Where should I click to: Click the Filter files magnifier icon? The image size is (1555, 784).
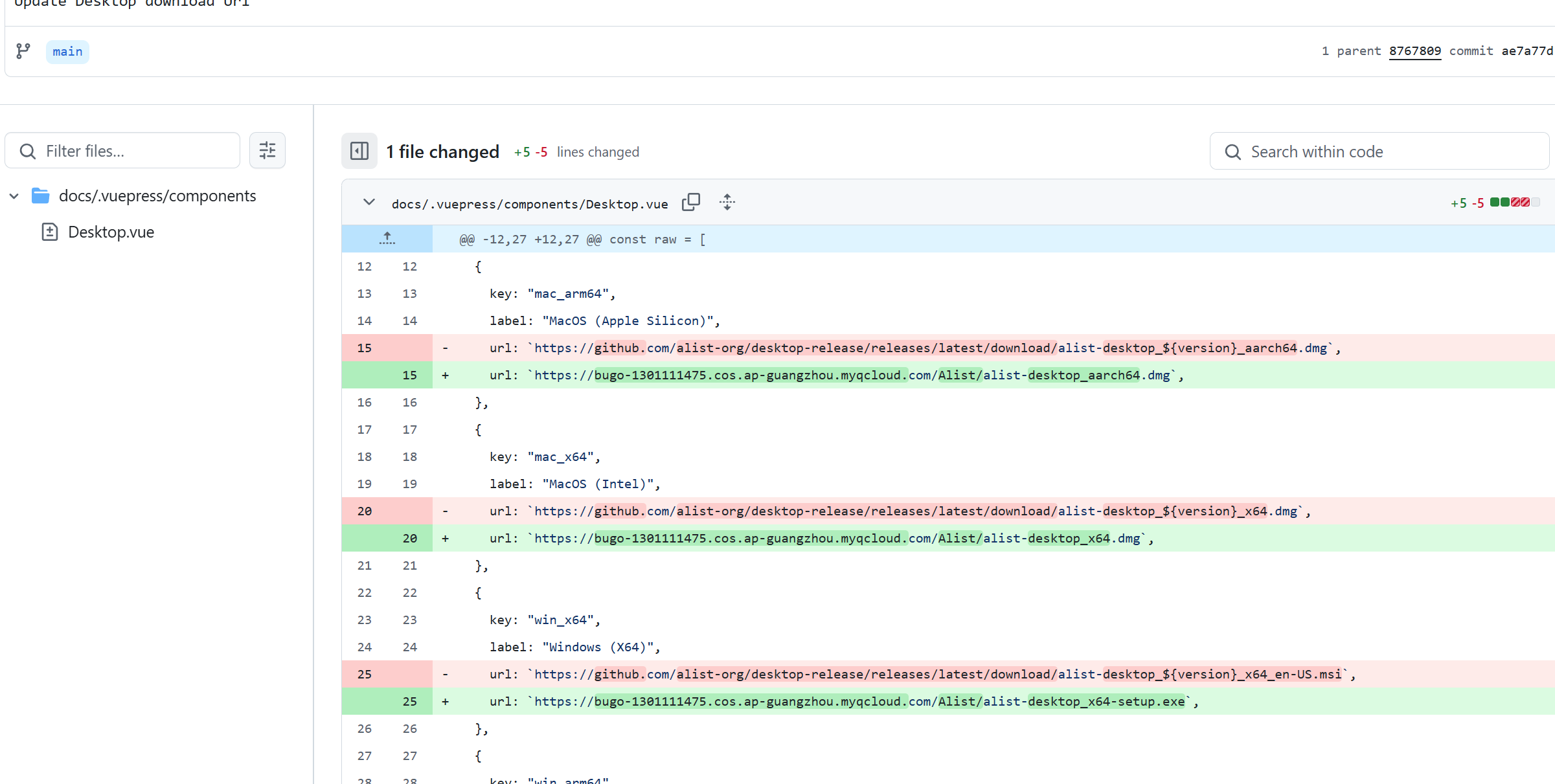pos(28,151)
